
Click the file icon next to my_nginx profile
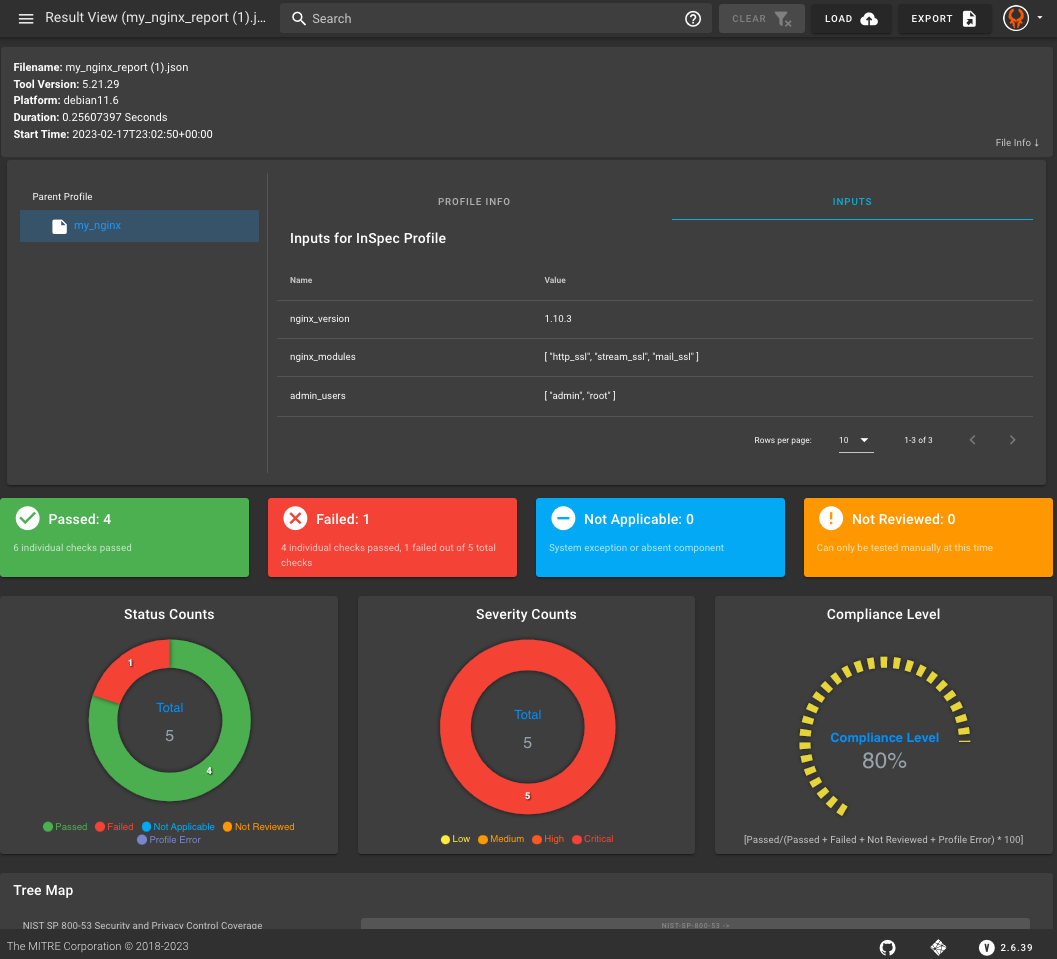57,225
